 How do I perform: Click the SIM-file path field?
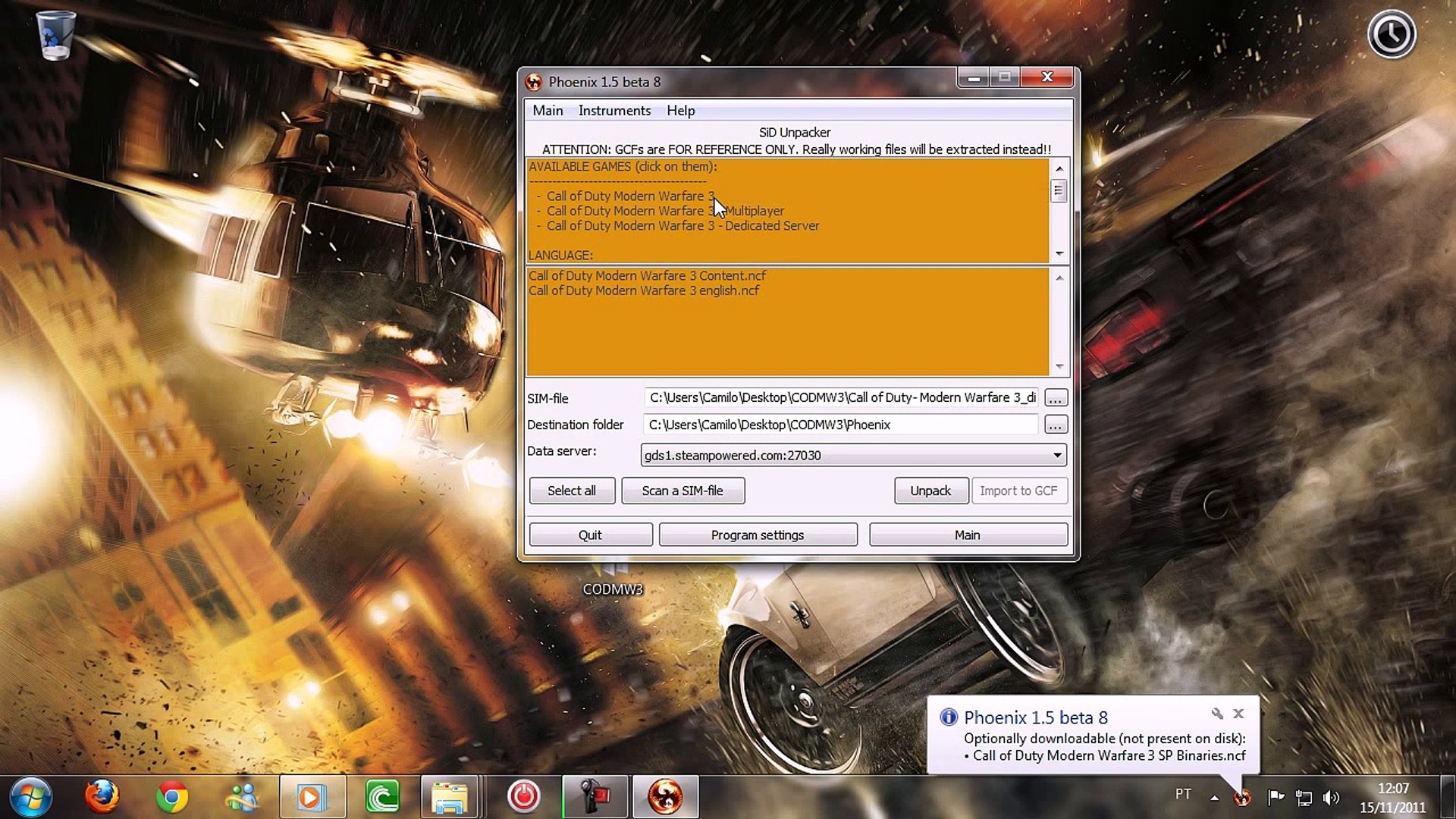[x=841, y=398]
